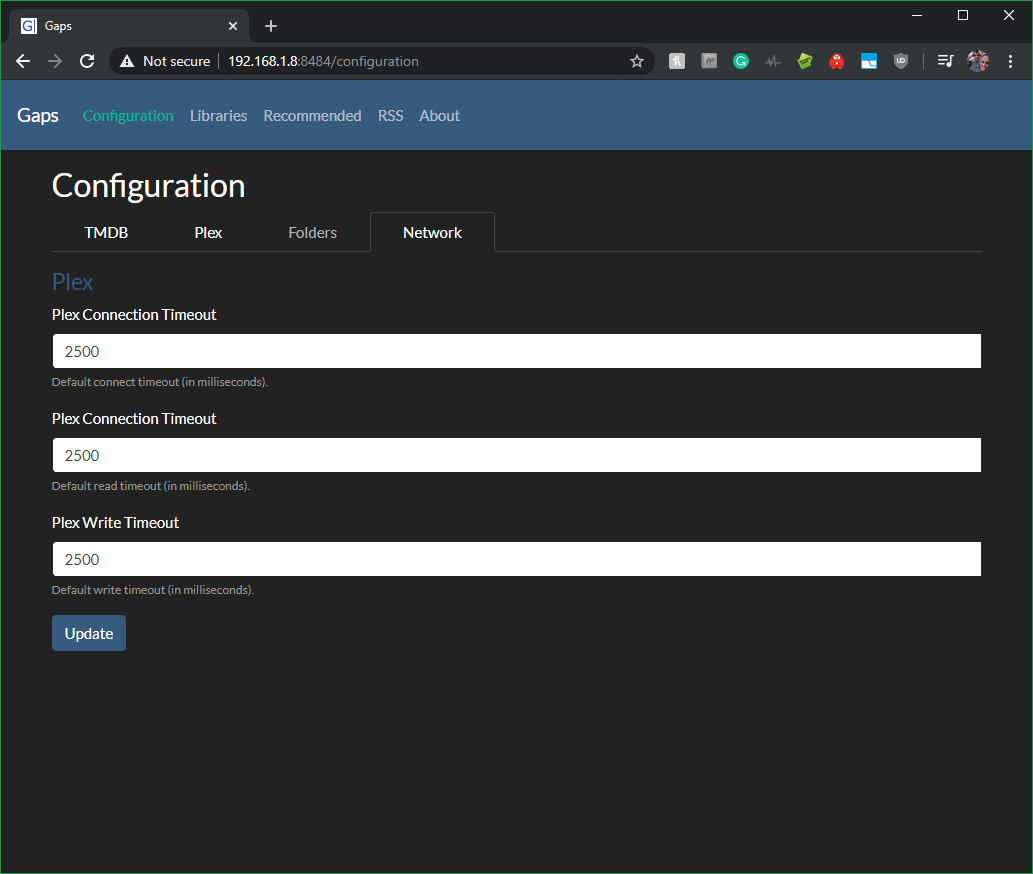The width and height of the screenshot is (1033, 874).
Task: Open a new browser tab
Action: [271, 26]
